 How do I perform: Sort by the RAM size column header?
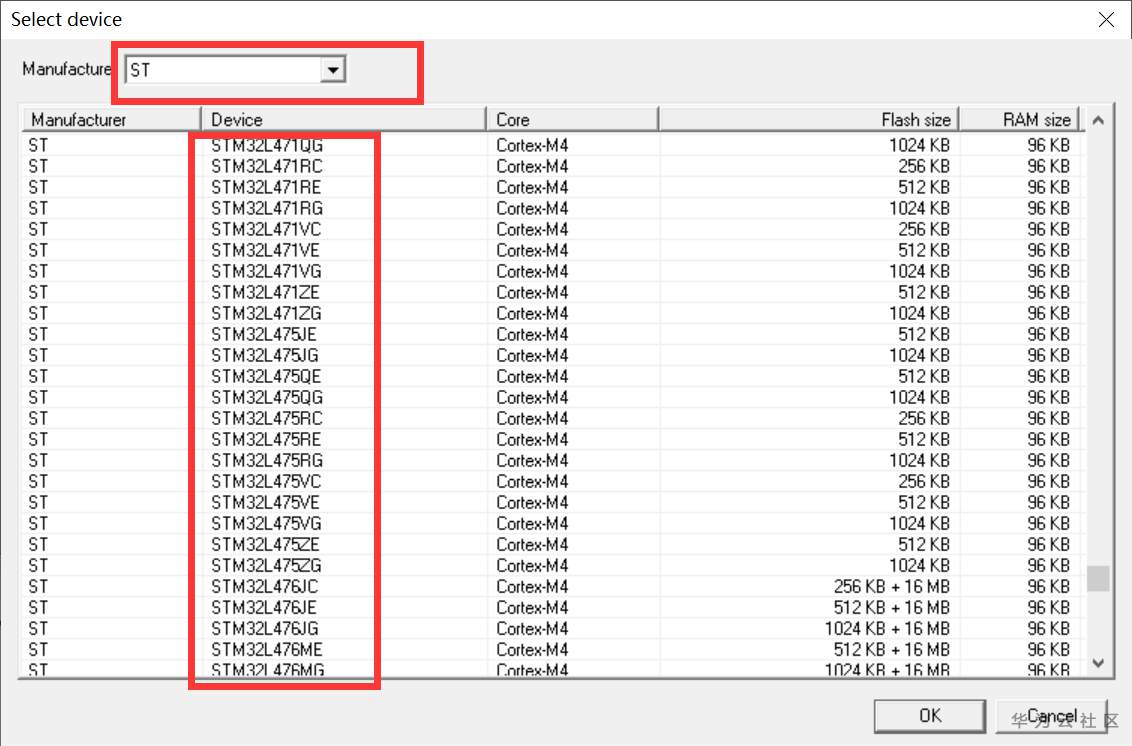(1019, 119)
